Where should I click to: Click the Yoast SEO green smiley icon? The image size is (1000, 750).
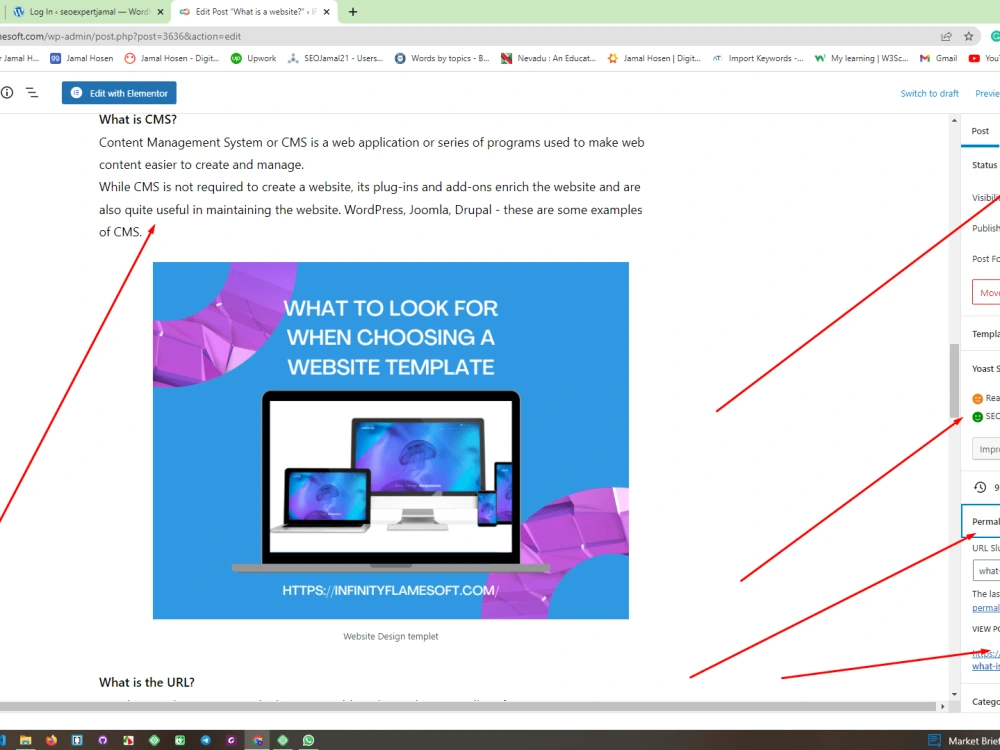[977, 416]
